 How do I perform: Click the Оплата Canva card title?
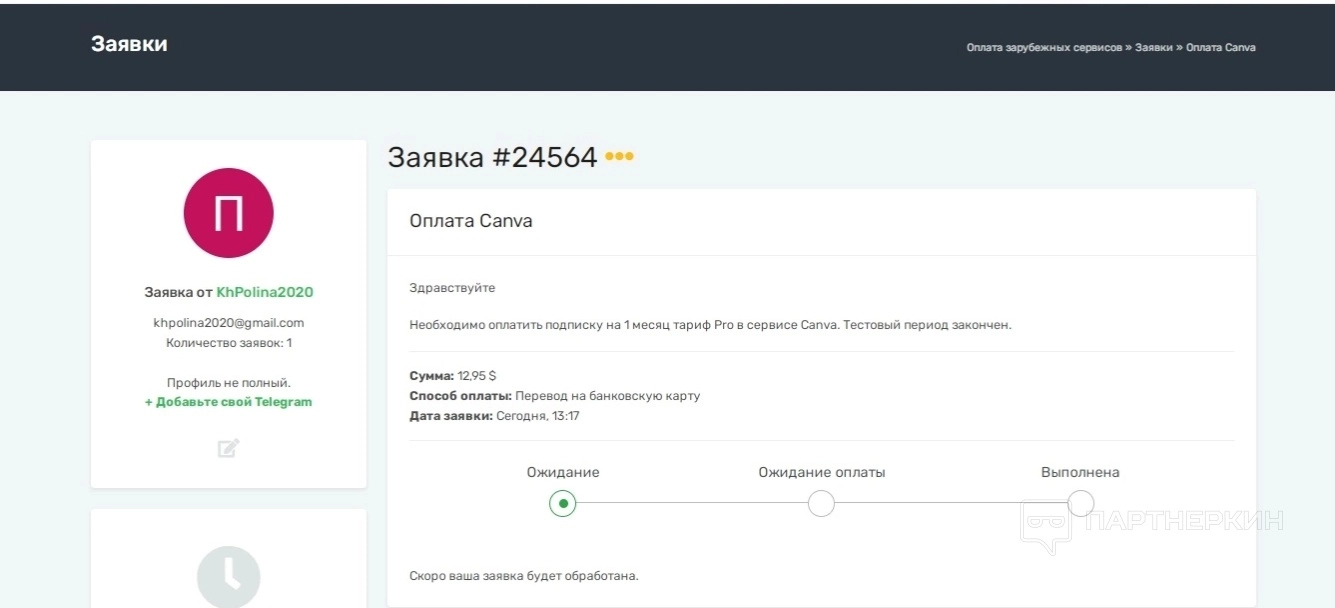471,221
